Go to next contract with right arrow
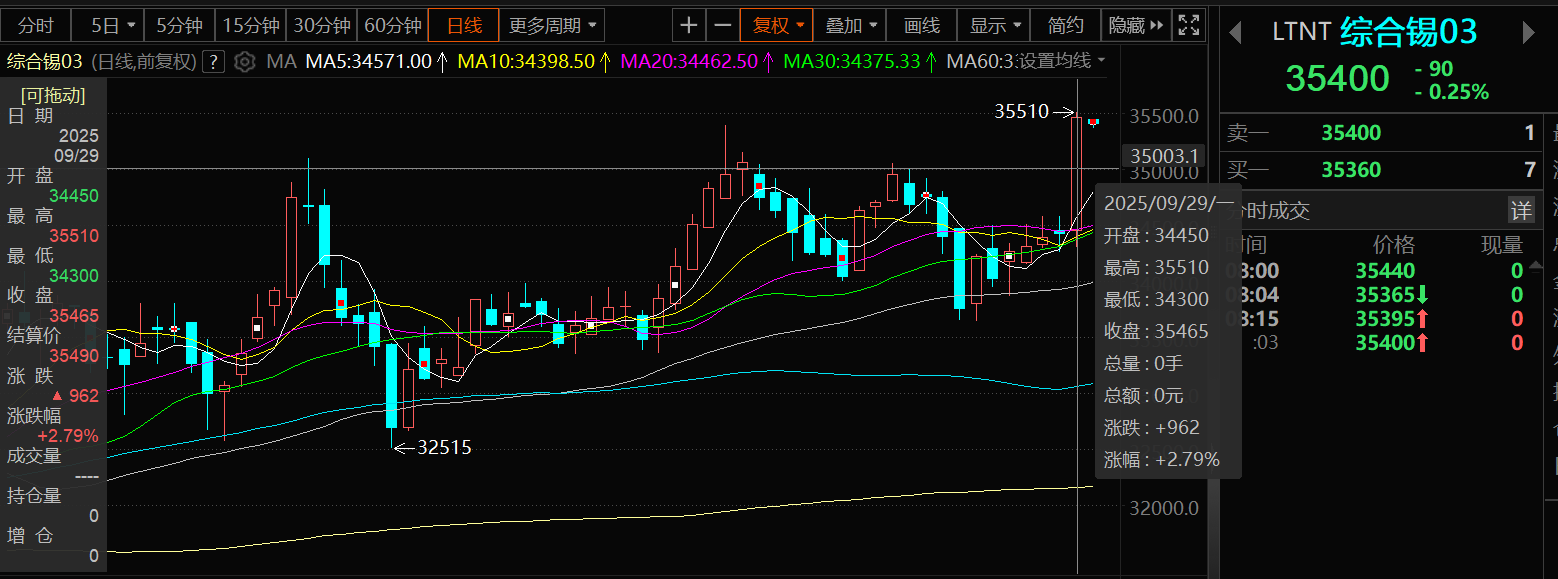Screen dimensions: 1558x579 pos(1527,33)
